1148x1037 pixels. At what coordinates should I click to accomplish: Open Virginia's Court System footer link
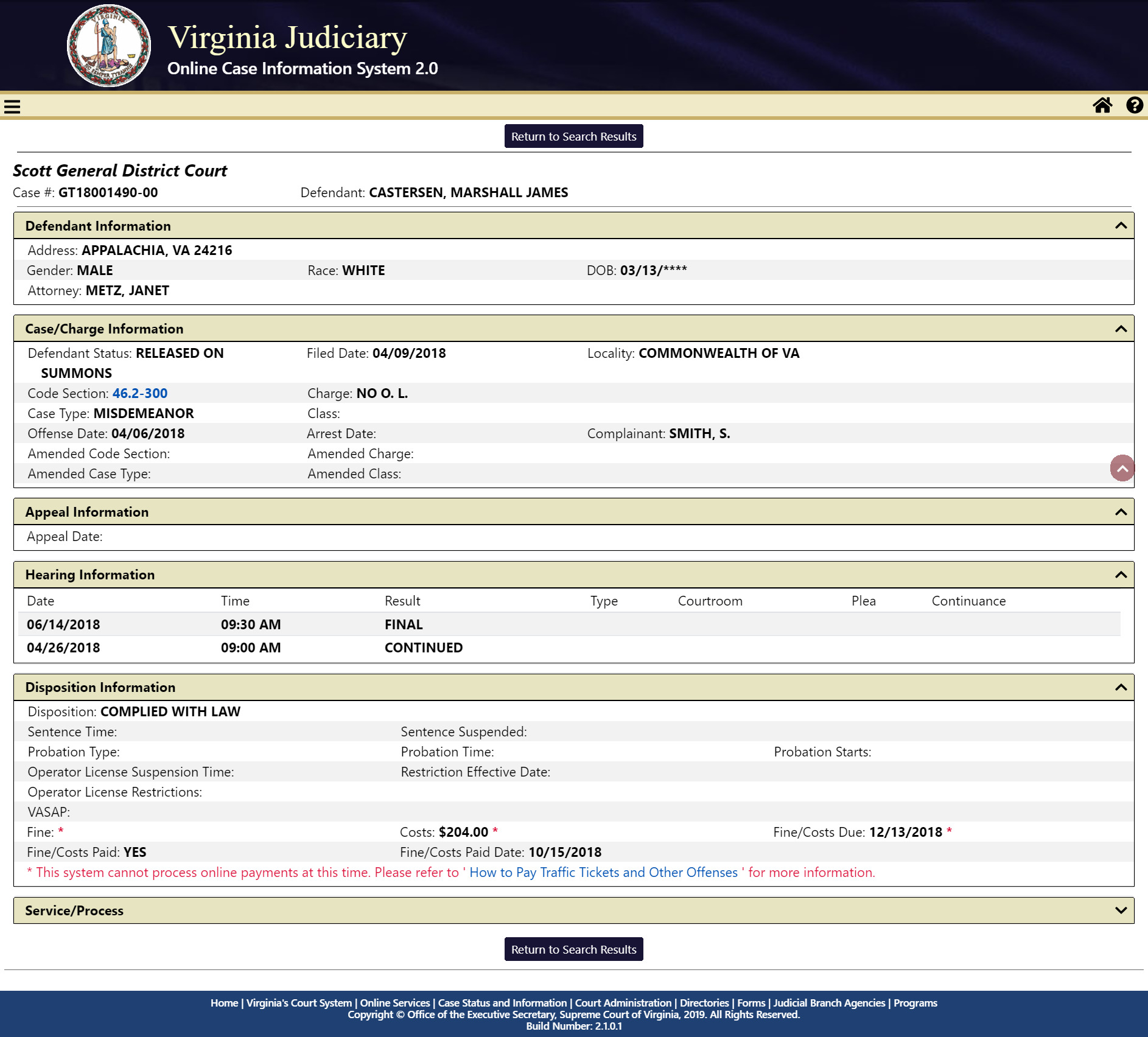tap(299, 1003)
